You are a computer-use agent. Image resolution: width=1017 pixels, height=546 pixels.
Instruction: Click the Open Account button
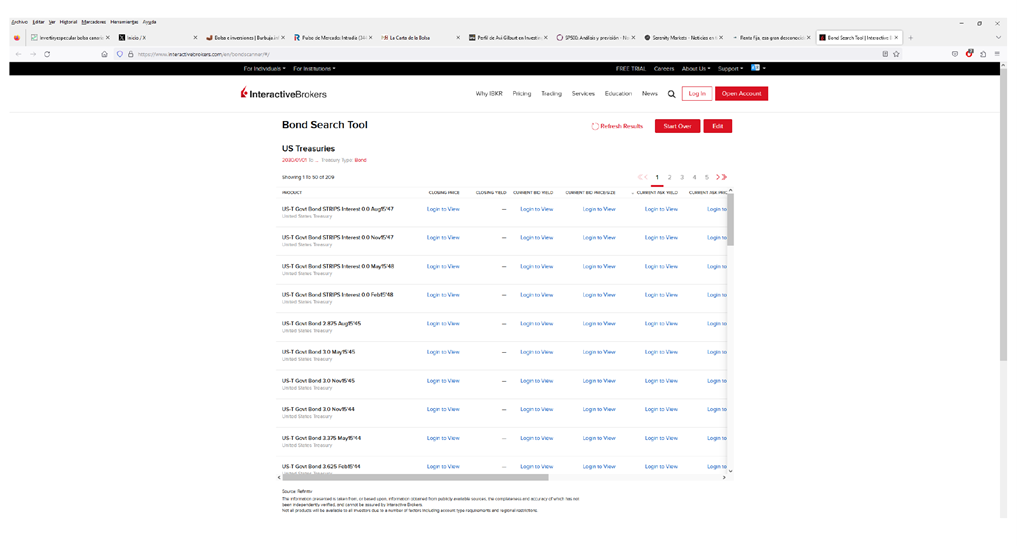tap(741, 94)
